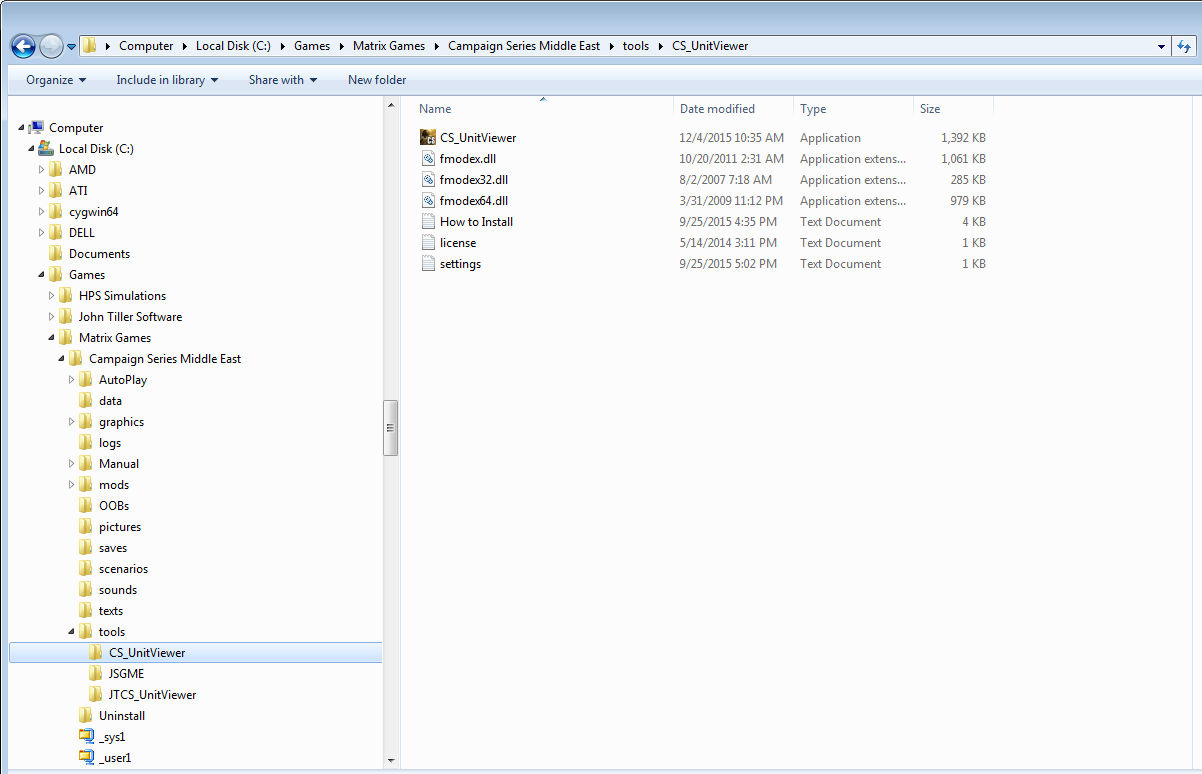The width and height of the screenshot is (1202, 774).
Task: Select the Manual folder in tree
Action: (119, 464)
